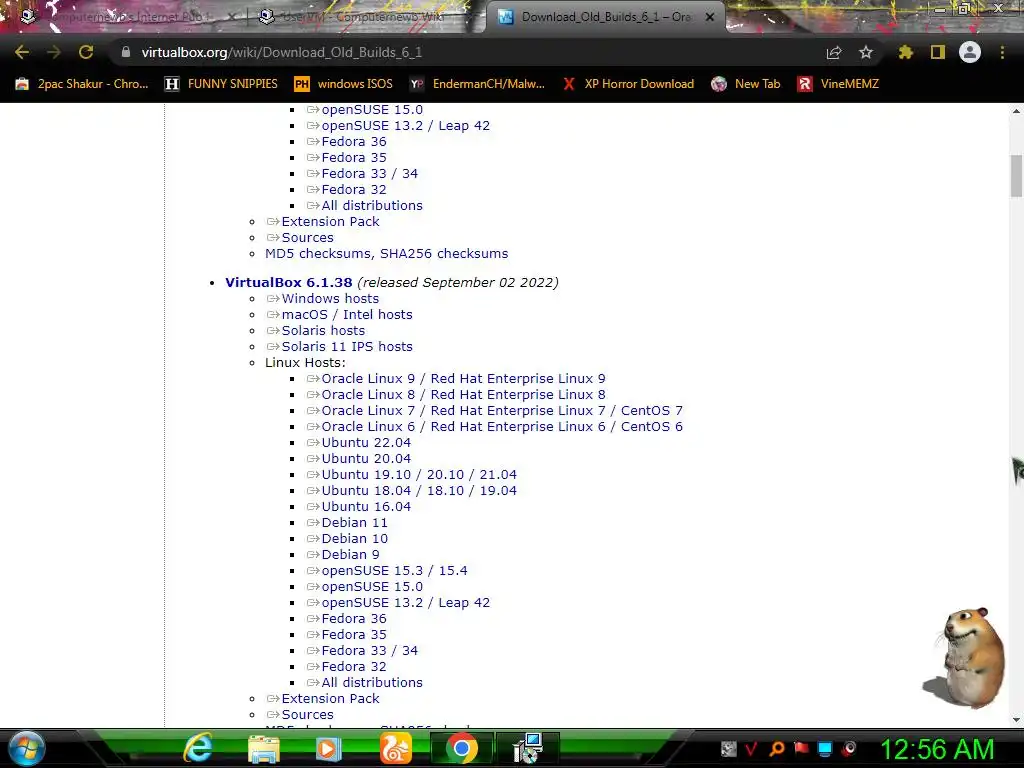1024x768 pixels.
Task: Open Chrome's three-dot menu
Action: tap(1002, 52)
